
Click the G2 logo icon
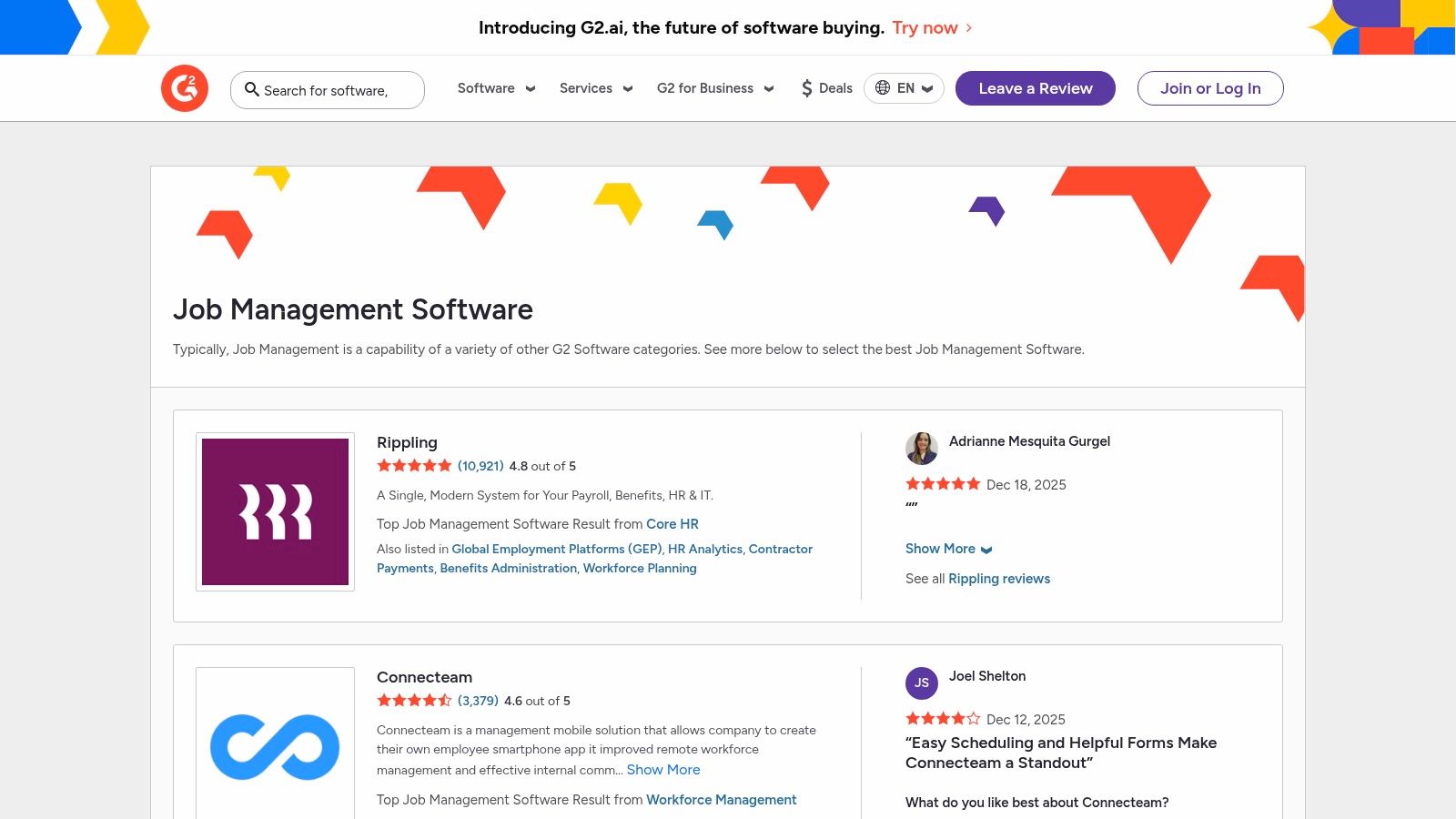[x=185, y=88]
